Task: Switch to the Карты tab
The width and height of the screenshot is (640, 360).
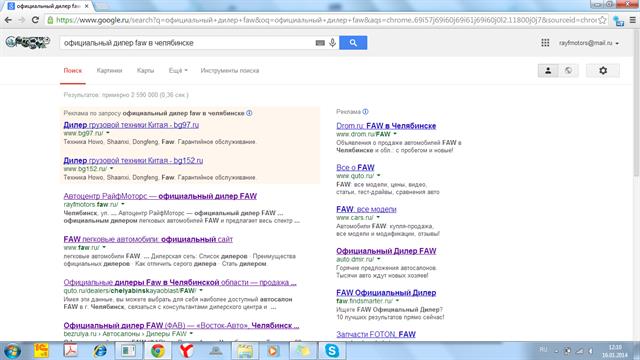Action: click(x=145, y=71)
